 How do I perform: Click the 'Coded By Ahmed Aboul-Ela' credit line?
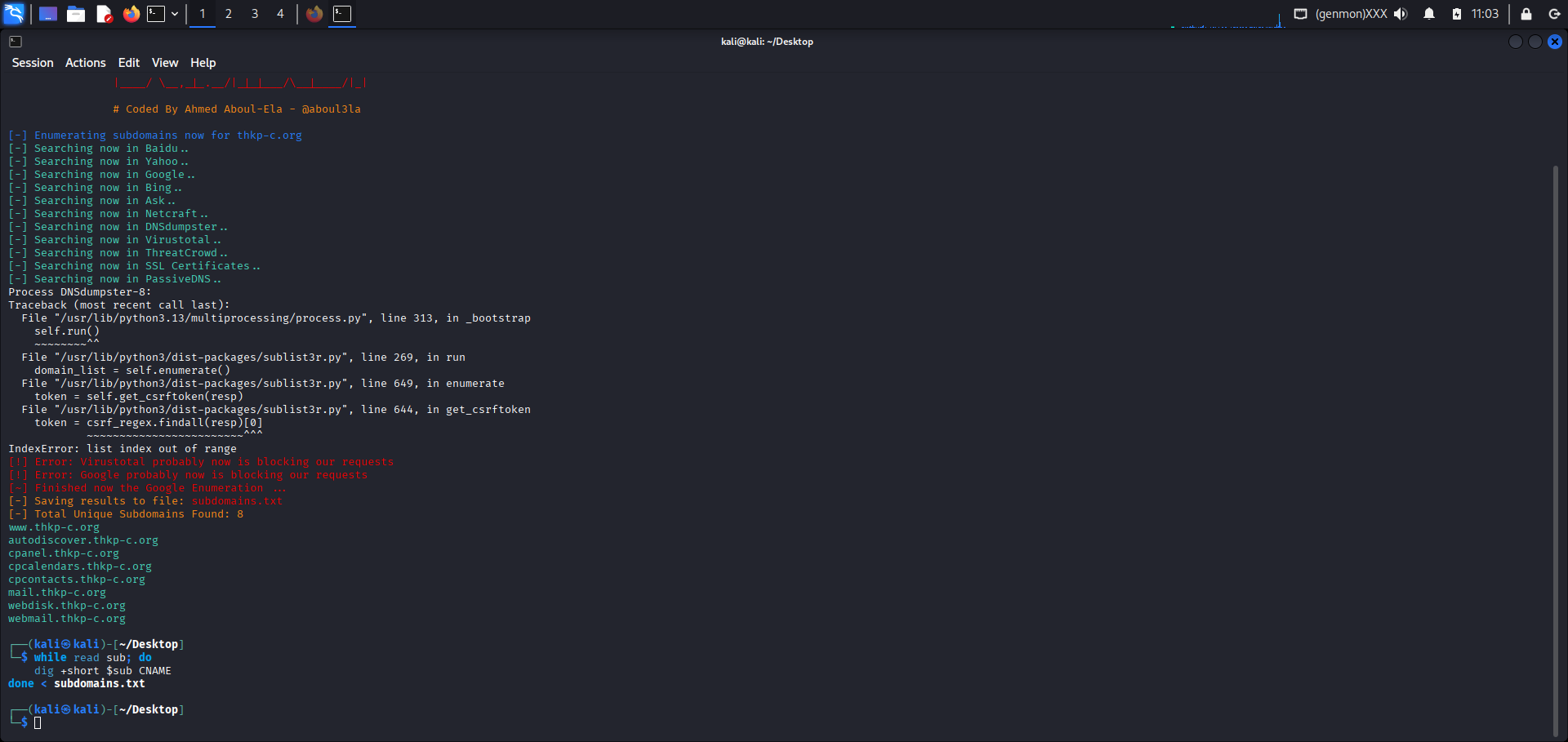pos(237,109)
